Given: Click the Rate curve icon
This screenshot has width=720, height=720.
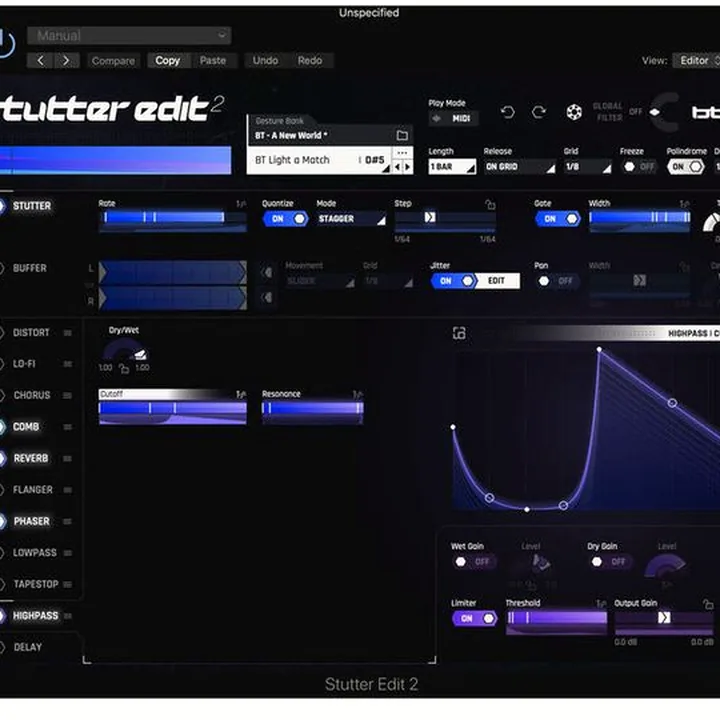Looking at the screenshot, I should pyautogui.click(x=241, y=203).
